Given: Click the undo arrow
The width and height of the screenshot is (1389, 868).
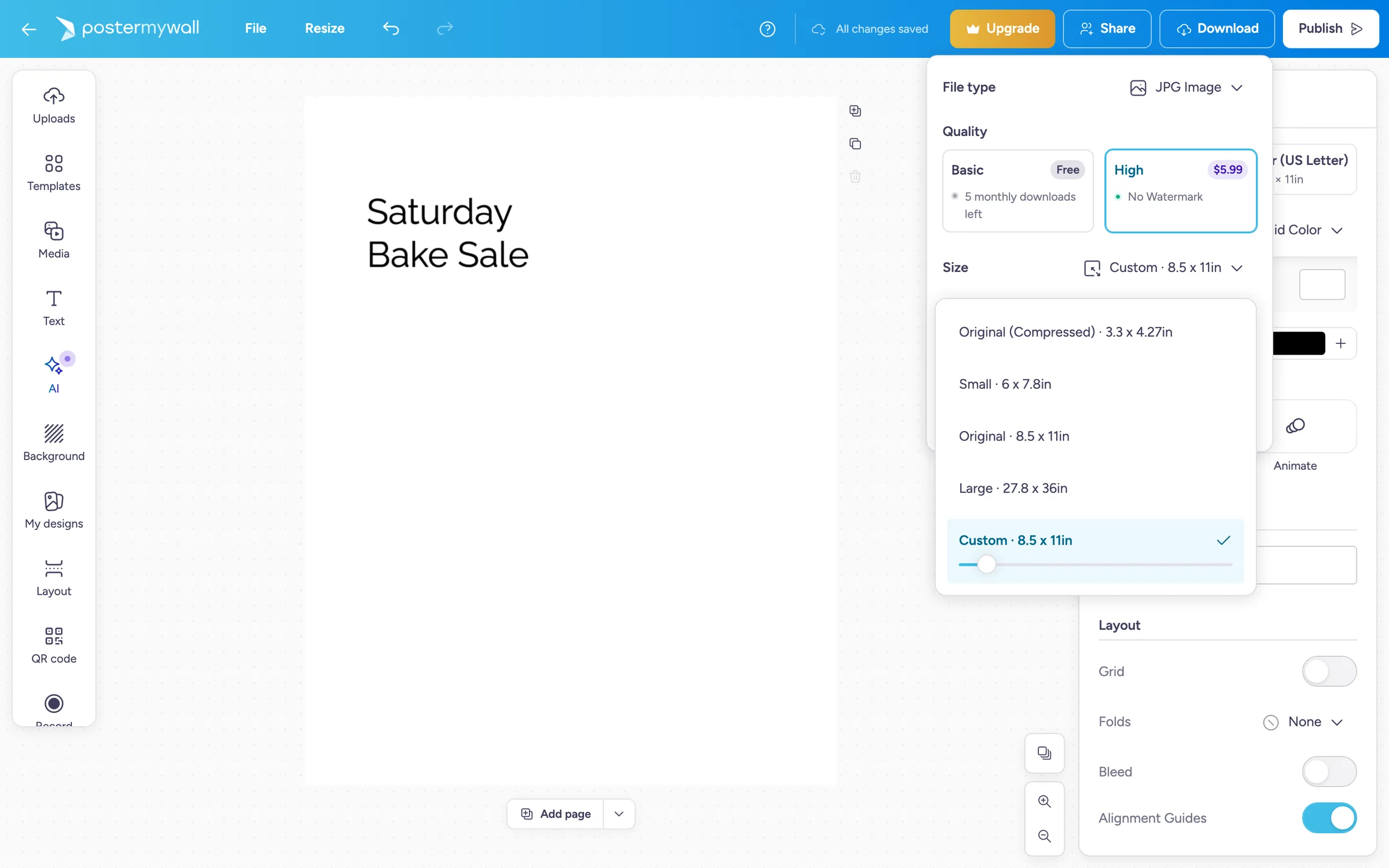Looking at the screenshot, I should [x=391, y=28].
